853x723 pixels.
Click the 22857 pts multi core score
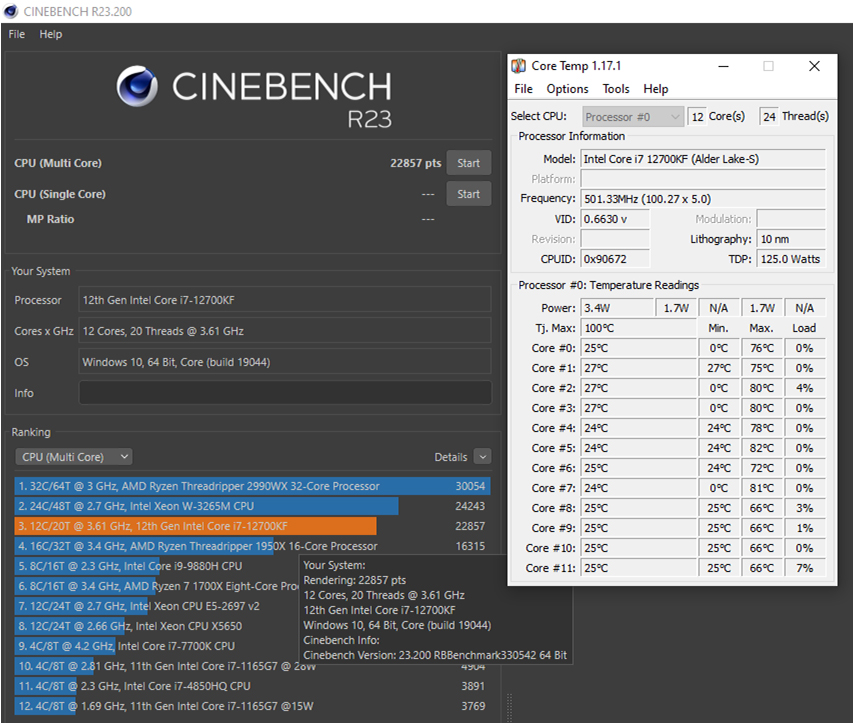(x=416, y=163)
